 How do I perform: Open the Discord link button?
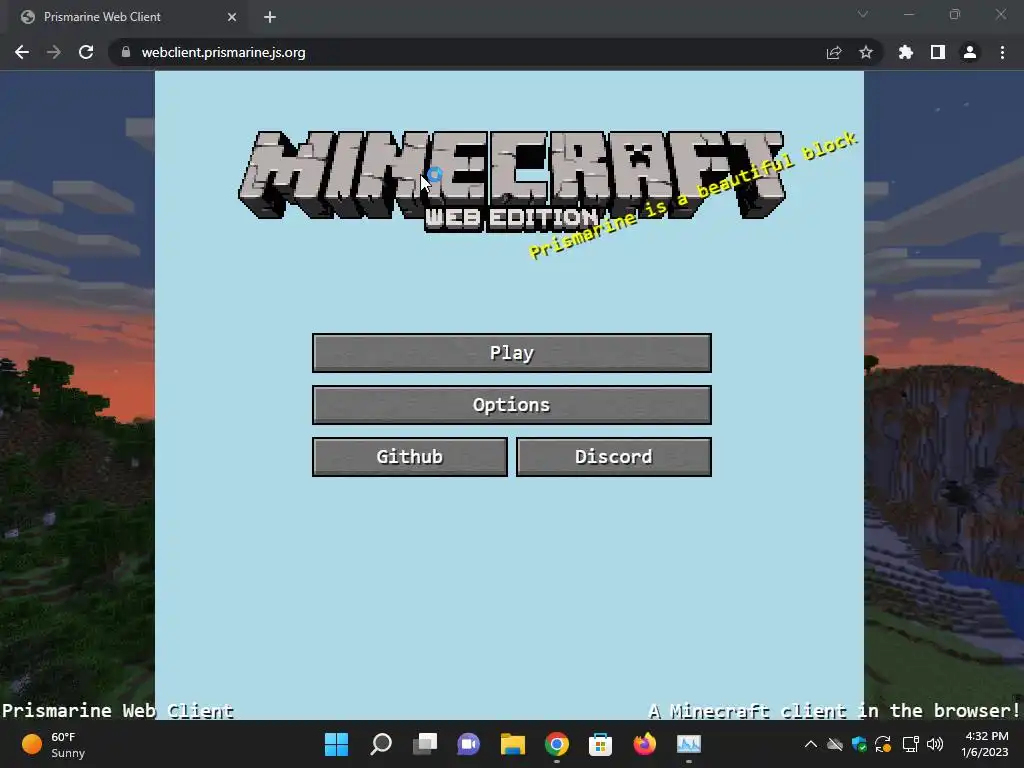[x=613, y=457]
